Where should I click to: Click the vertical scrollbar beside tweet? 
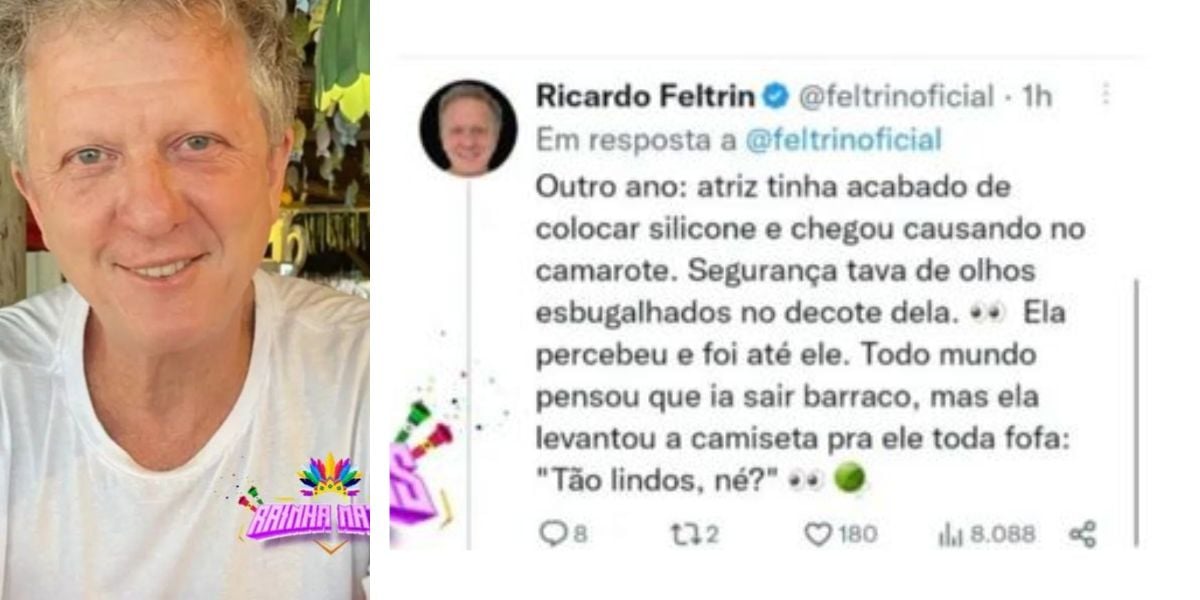click(x=1137, y=412)
